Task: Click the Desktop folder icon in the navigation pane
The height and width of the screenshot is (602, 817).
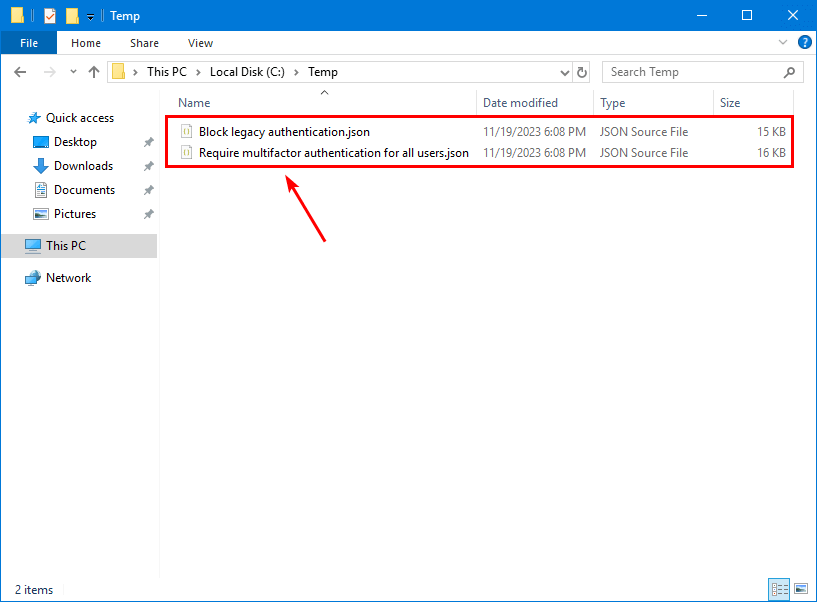Action: tap(41, 142)
